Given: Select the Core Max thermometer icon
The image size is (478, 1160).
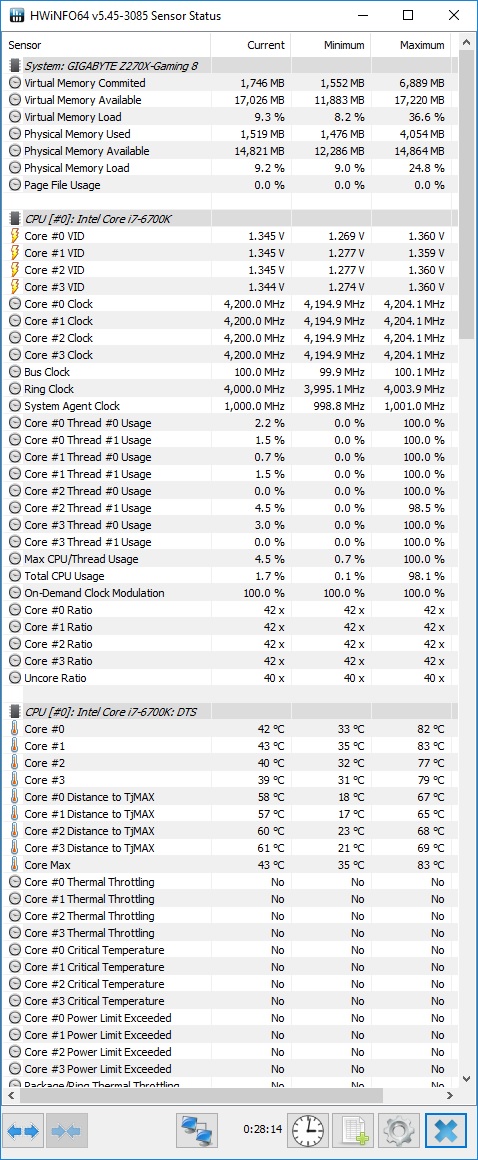Looking at the screenshot, I should click(x=15, y=865).
